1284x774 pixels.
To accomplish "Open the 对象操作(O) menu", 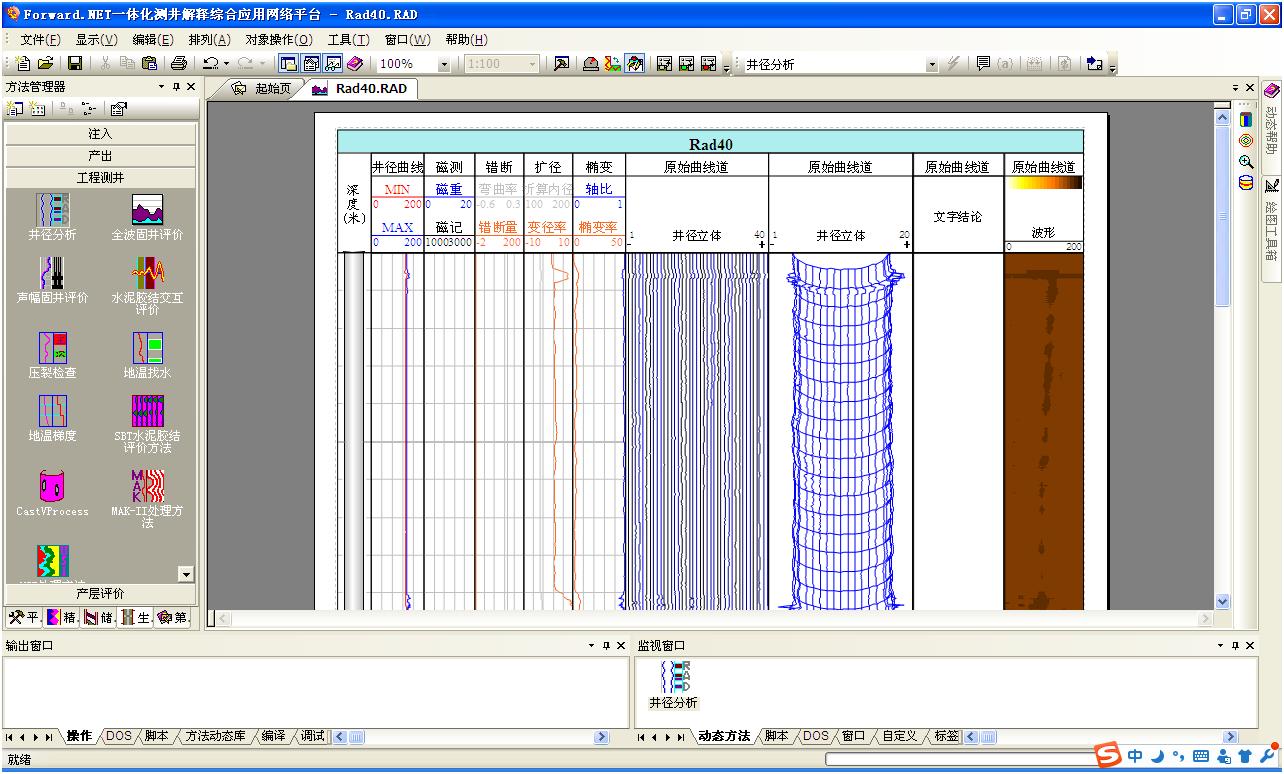I will pyautogui.click(x=279, y=39).
